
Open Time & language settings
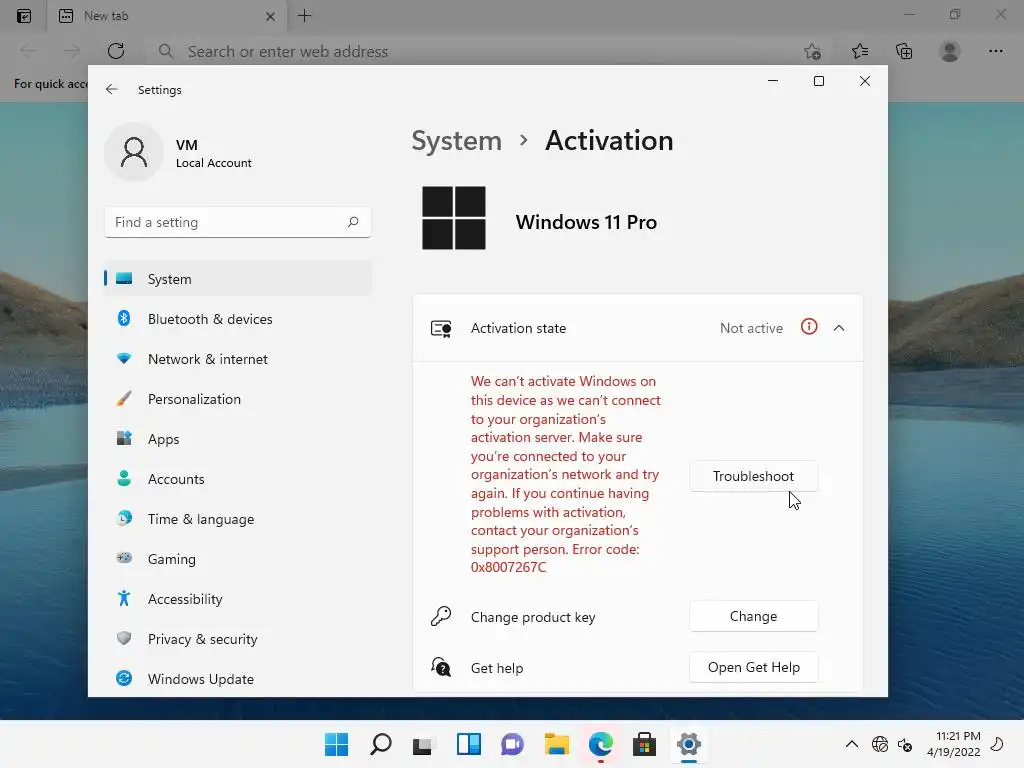click(238, 519)
